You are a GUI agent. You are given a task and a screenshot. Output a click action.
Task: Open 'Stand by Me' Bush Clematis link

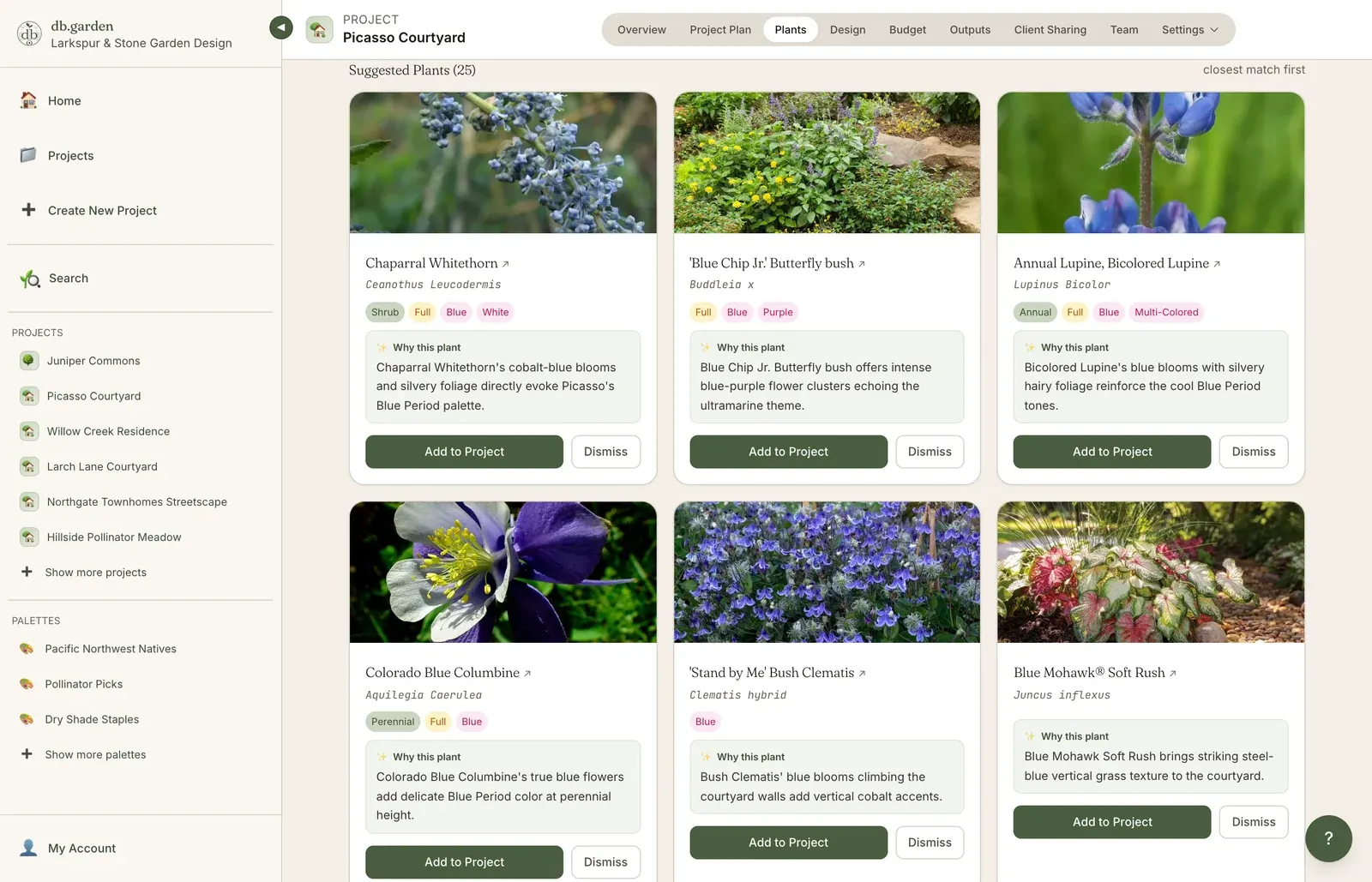pyautogui.click(x=778, y=673)
